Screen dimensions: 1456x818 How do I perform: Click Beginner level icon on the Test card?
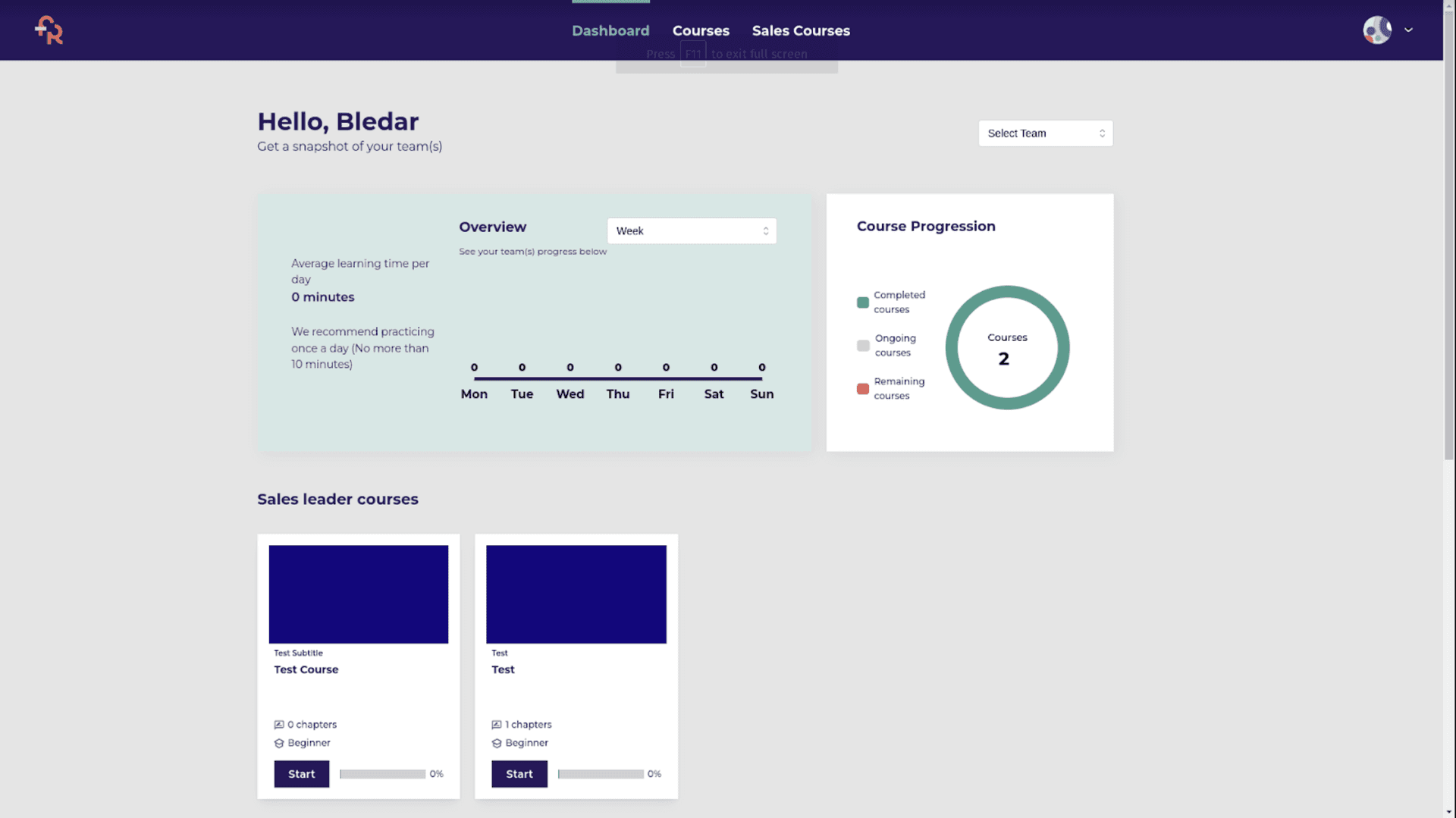(497, 744)
